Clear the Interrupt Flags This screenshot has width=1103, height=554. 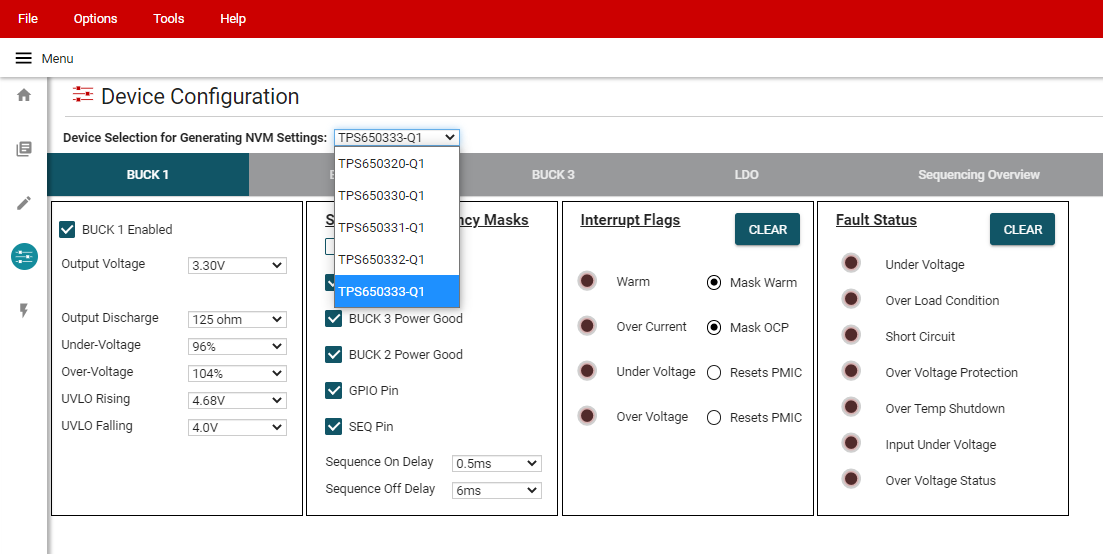(767, 229)
